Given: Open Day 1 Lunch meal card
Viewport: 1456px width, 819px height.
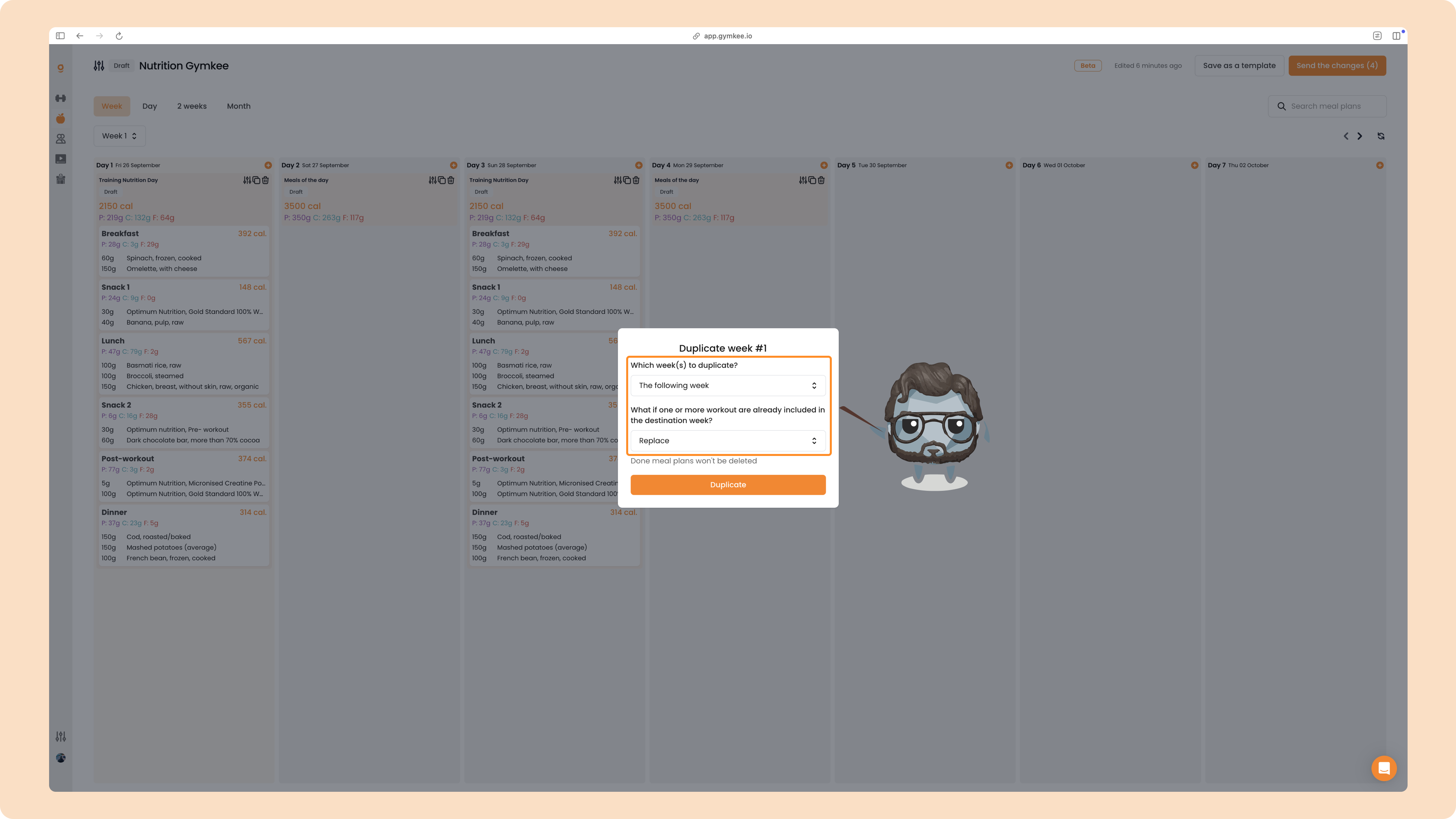Looking at the screenshot, I should click(184, 364).
